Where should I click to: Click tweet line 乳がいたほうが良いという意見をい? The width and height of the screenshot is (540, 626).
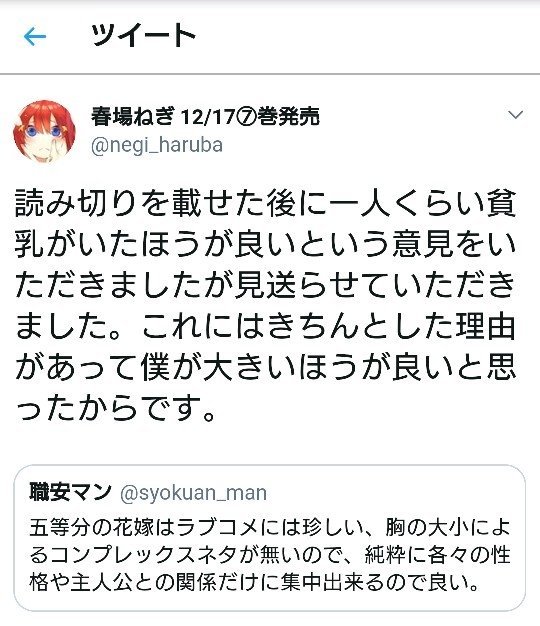(266, 245)
